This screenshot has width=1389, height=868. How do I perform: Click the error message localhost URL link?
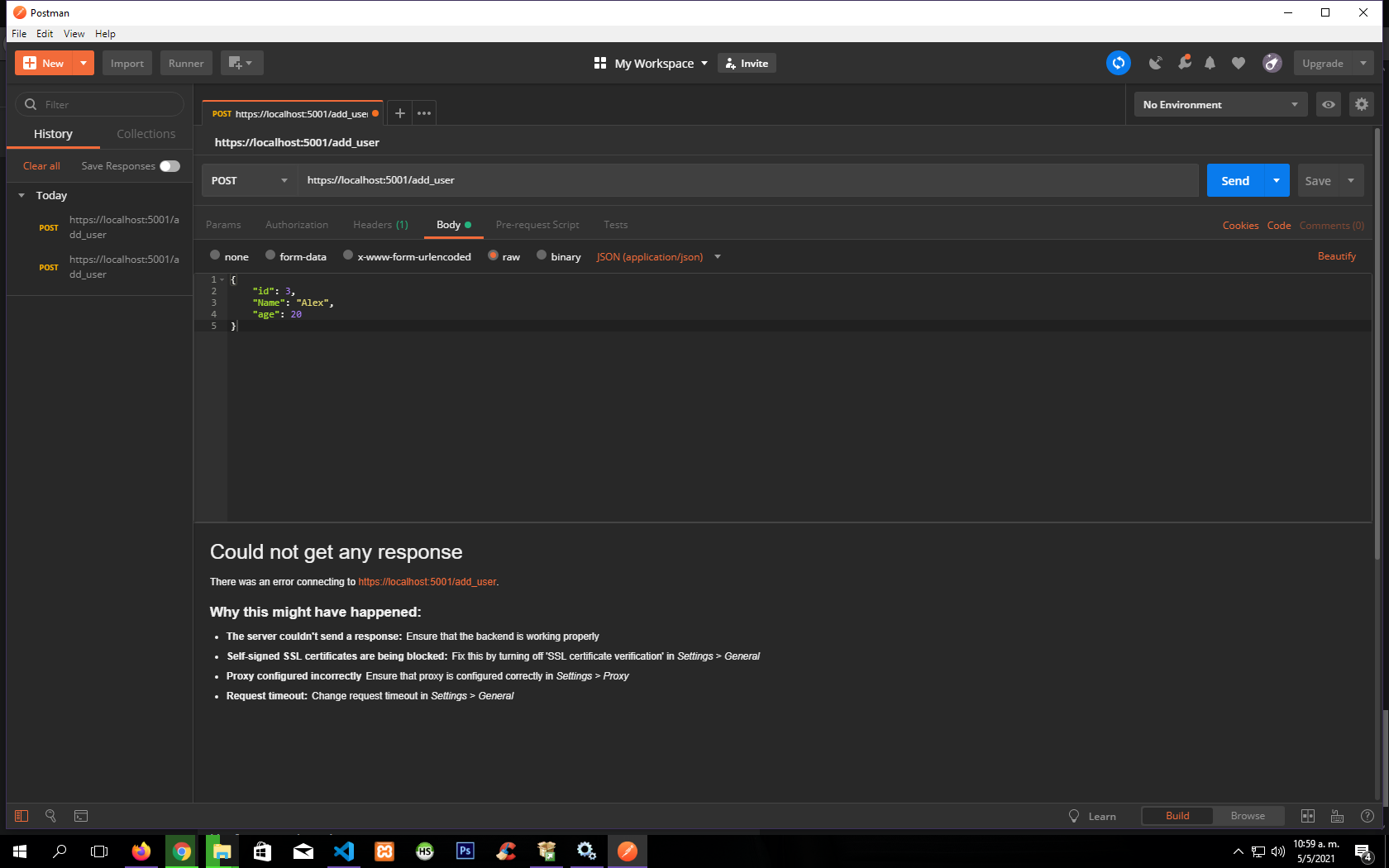tap(427, 582)
